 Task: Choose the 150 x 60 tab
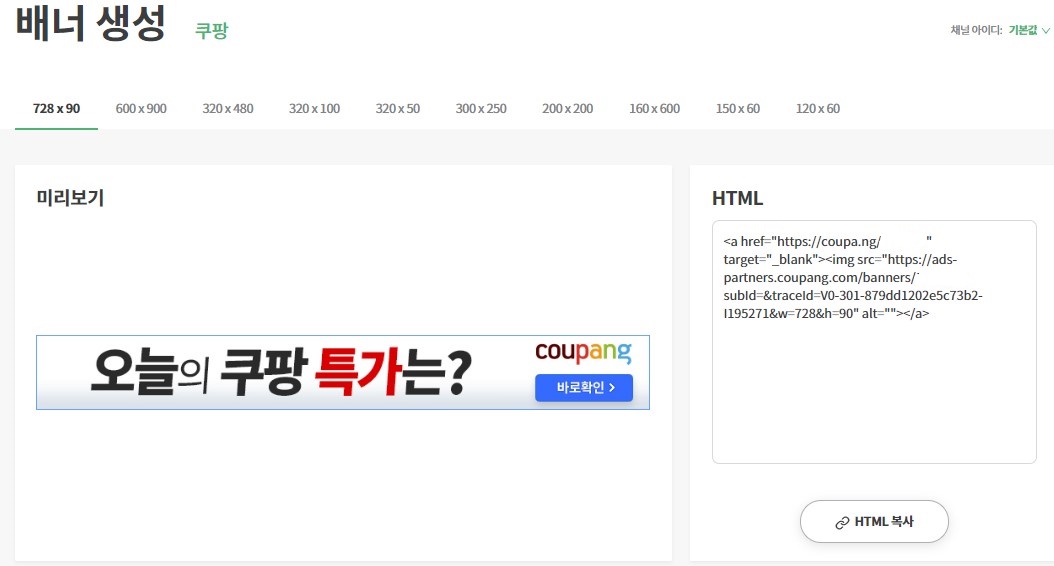(x=738, y=108)
